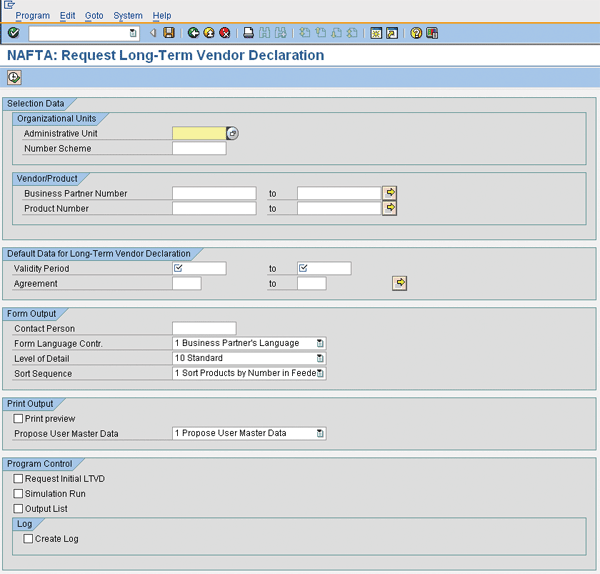Enable Simulation Run checkbox
Viewport: 600px width, 574px height.
pos(18,494)
